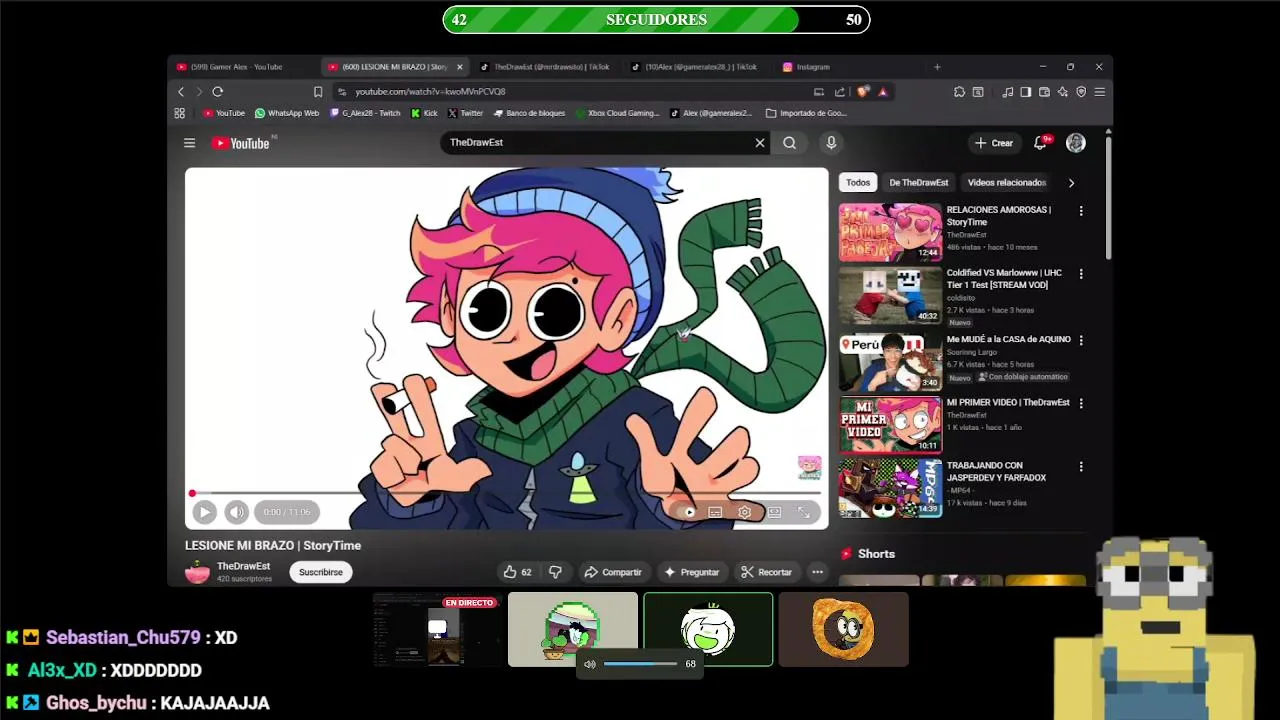Open the Kick bookmark
The height and width of the screenshot is (720, 1280).
tap(424, 113)
